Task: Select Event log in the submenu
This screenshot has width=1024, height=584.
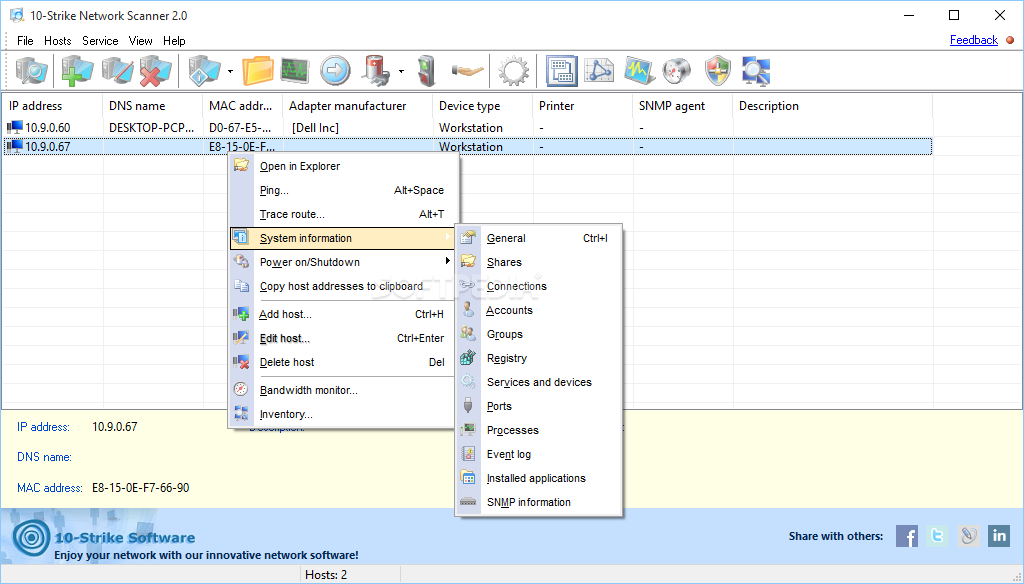Action: point(538,454)
